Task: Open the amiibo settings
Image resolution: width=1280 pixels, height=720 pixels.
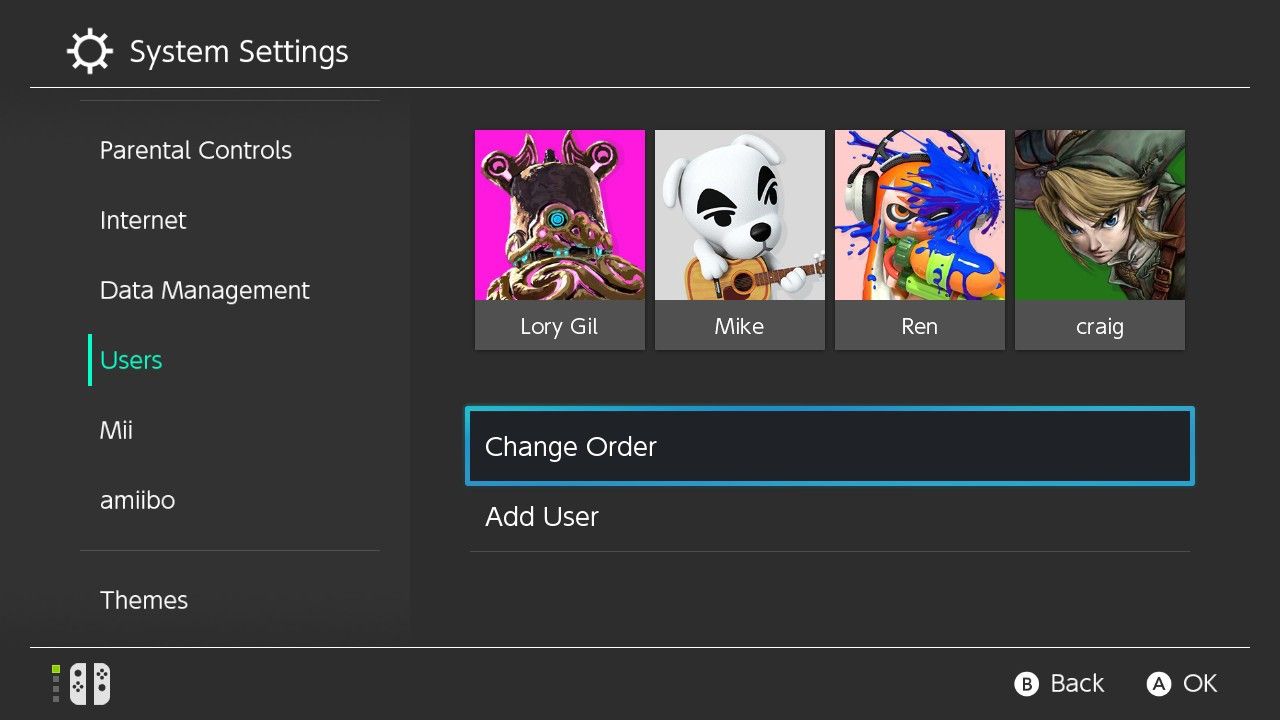Action: tap(137, 500)
